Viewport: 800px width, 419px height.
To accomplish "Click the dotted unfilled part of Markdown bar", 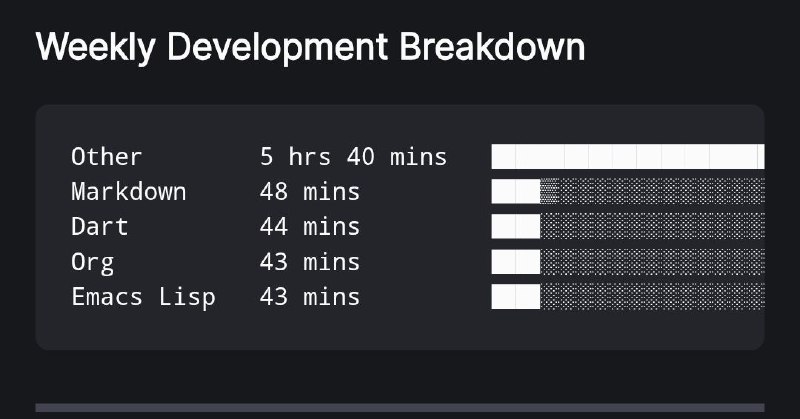I will click(x=652, y=192).
